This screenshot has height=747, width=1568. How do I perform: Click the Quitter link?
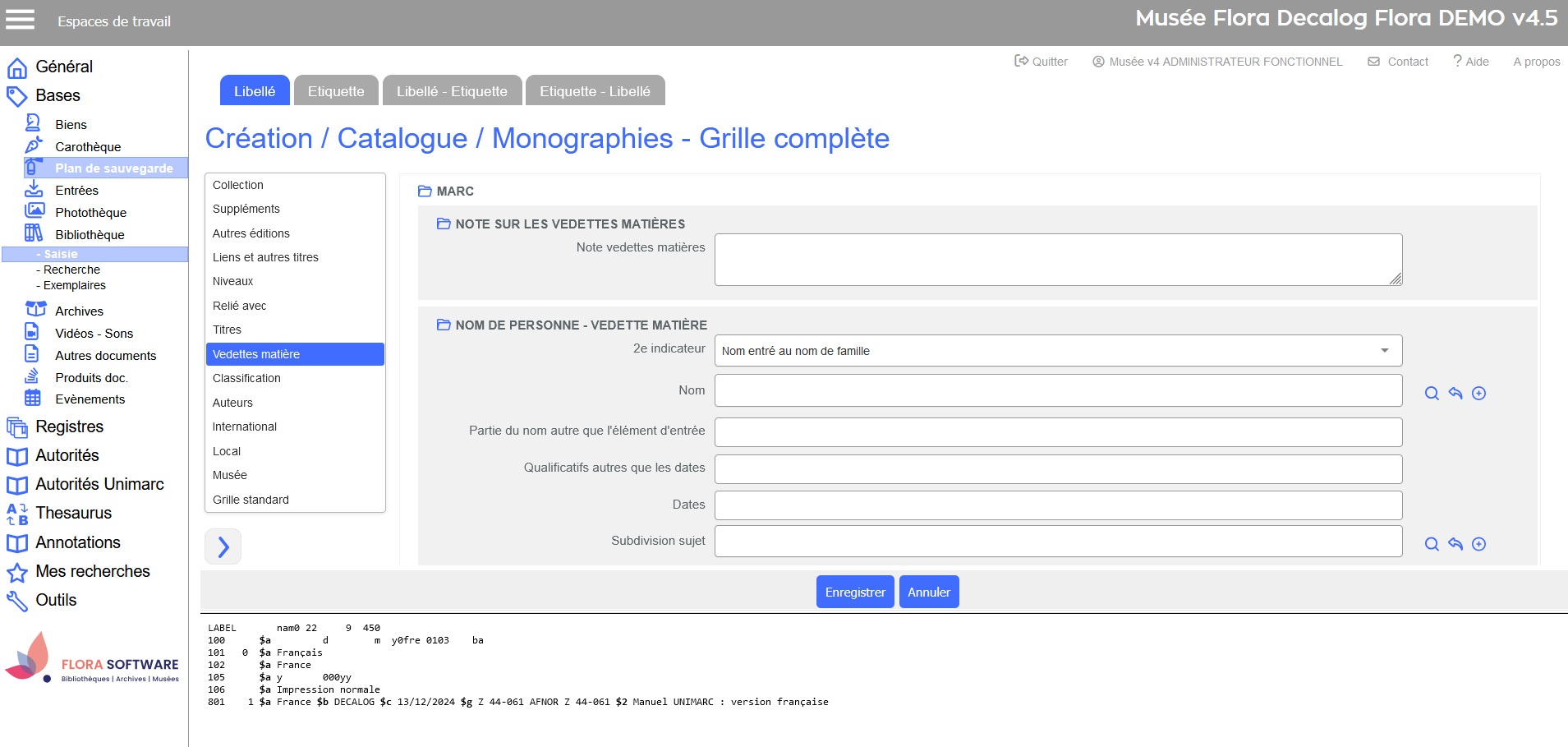coord(1041,62)
